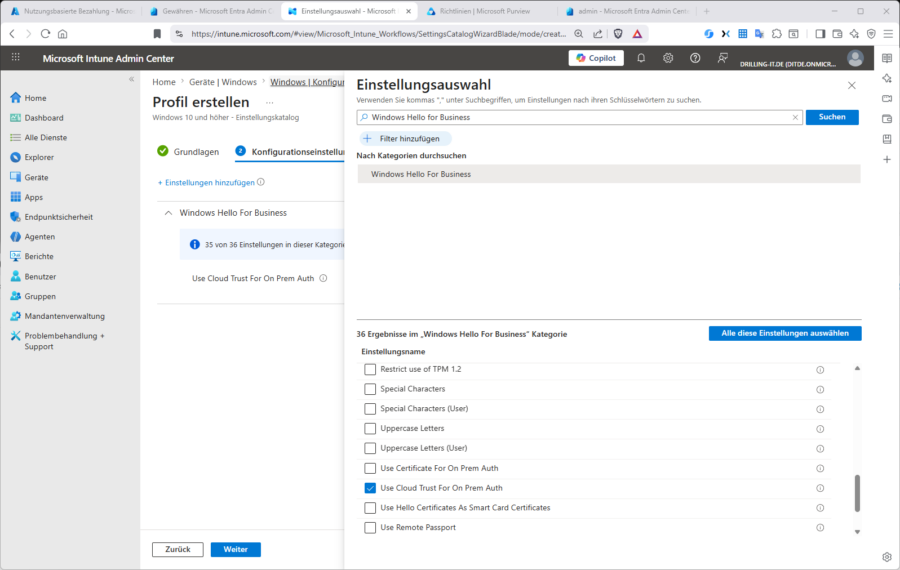Open the feedback icon in header
Viewport: 900px width, 570px height.
click(723, 58)
